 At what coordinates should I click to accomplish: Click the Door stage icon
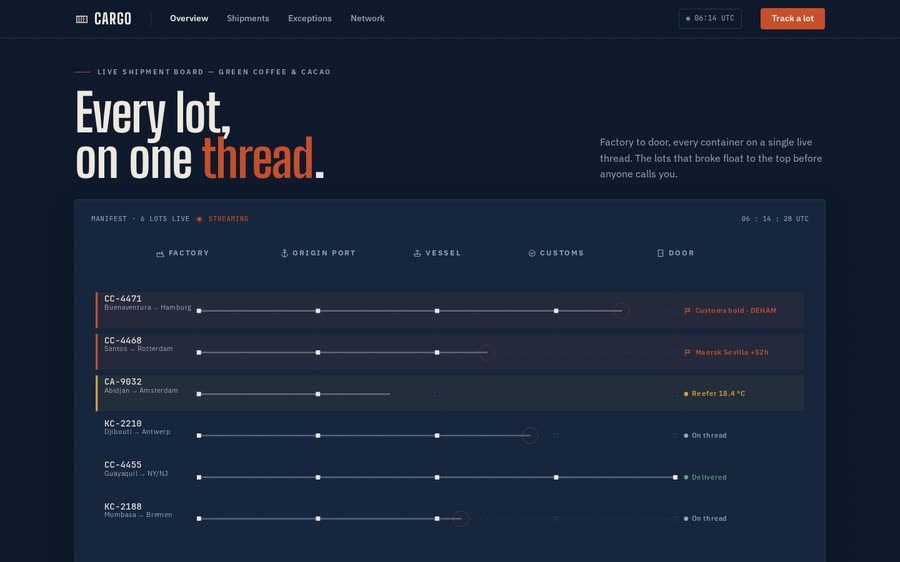coord(660,253)
